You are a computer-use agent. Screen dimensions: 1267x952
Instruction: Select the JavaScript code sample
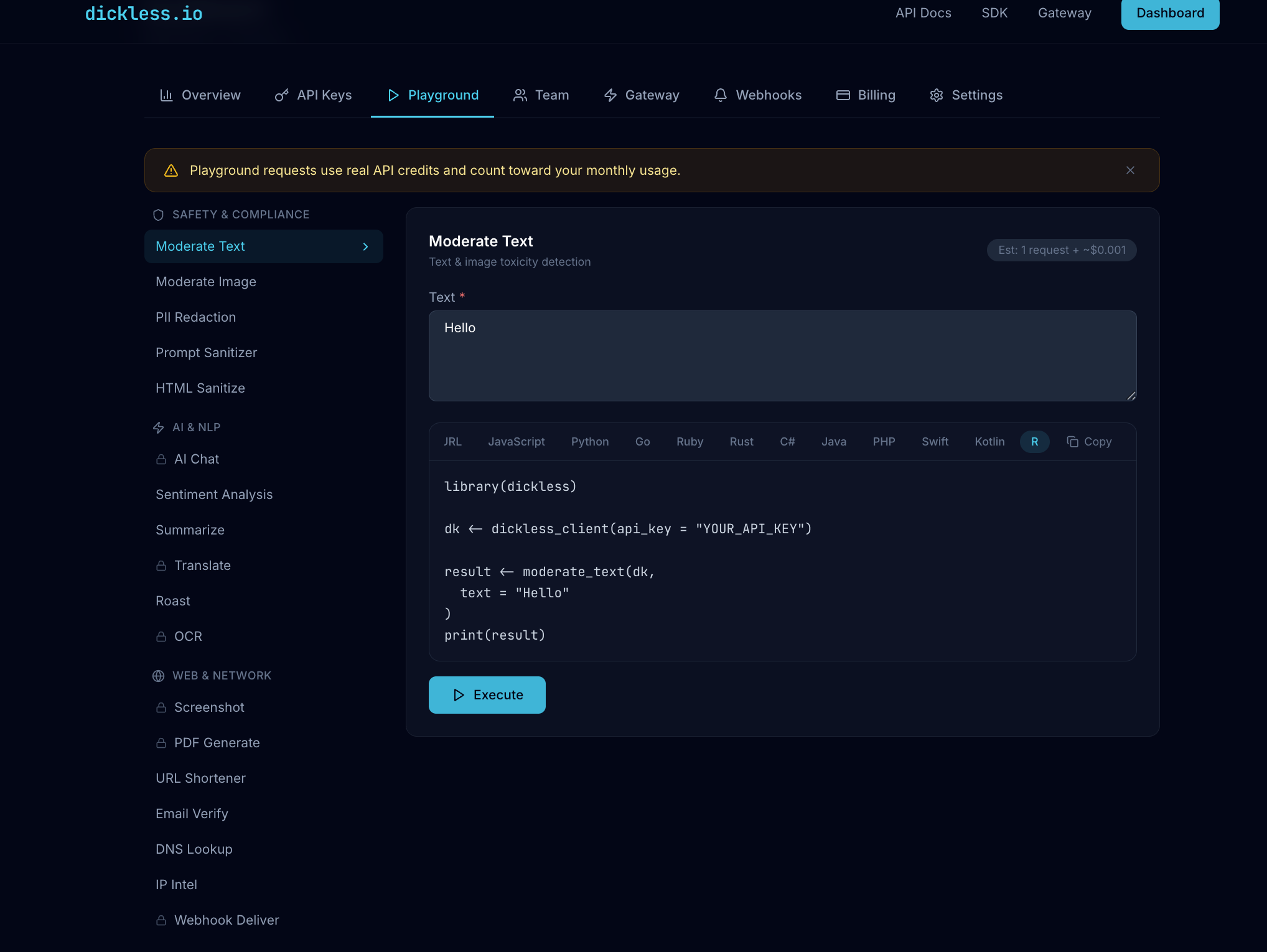[516, 441]
